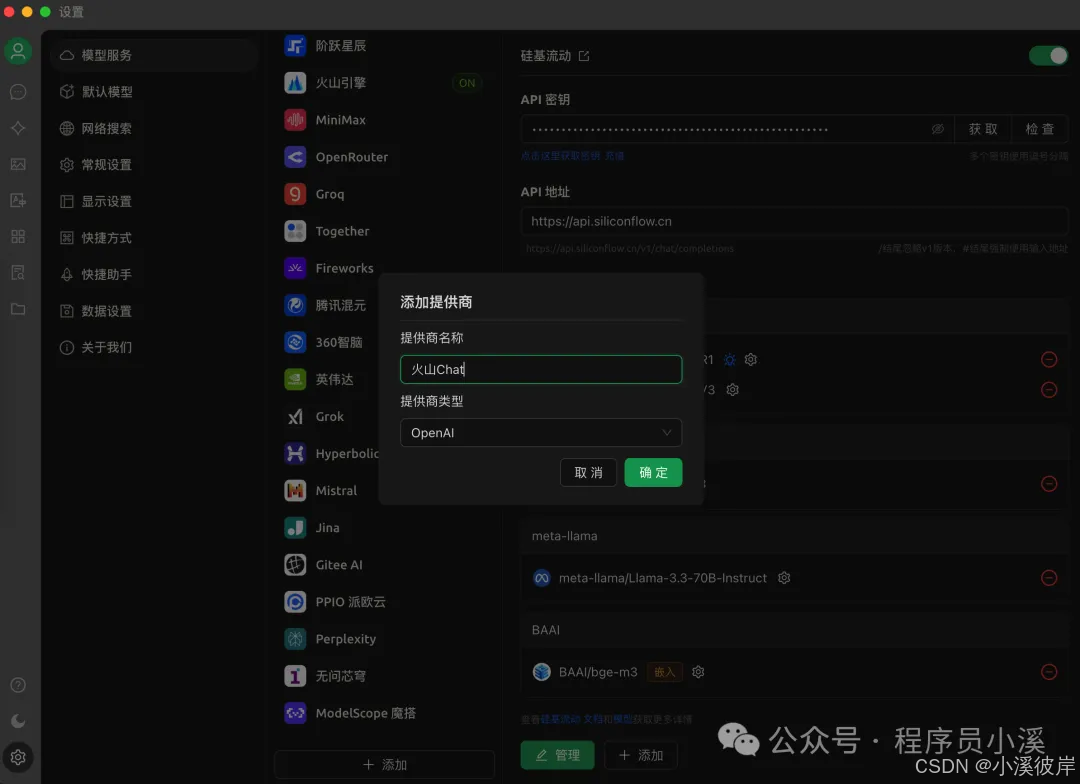The width and height of the screenshot is (1080, 784).
Task: Open 网络搜索 settings menu
Action: click(x=153, y=128)
